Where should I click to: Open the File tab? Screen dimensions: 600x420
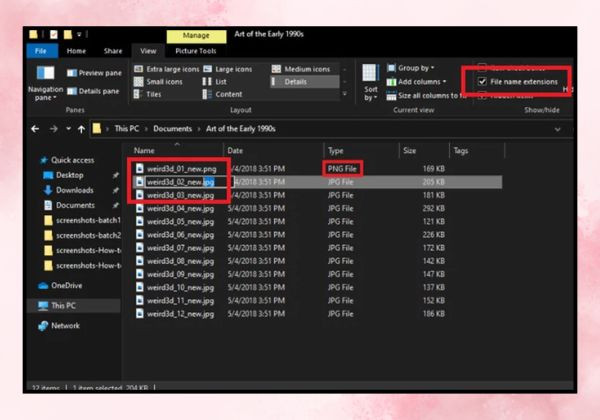pyautogui.click(x=41, y=51)
